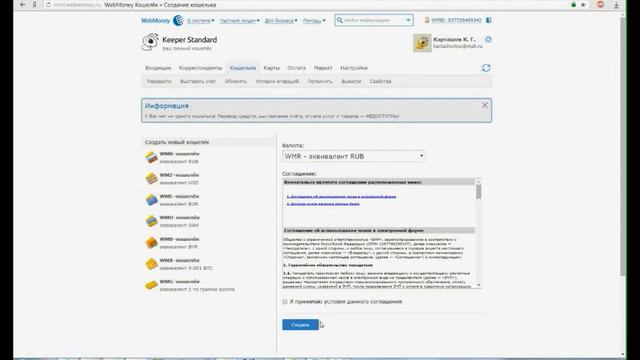Expand the Помощь menu
Image resolution: width=640 pixels, height=360 pixels.
coord(314,20)
